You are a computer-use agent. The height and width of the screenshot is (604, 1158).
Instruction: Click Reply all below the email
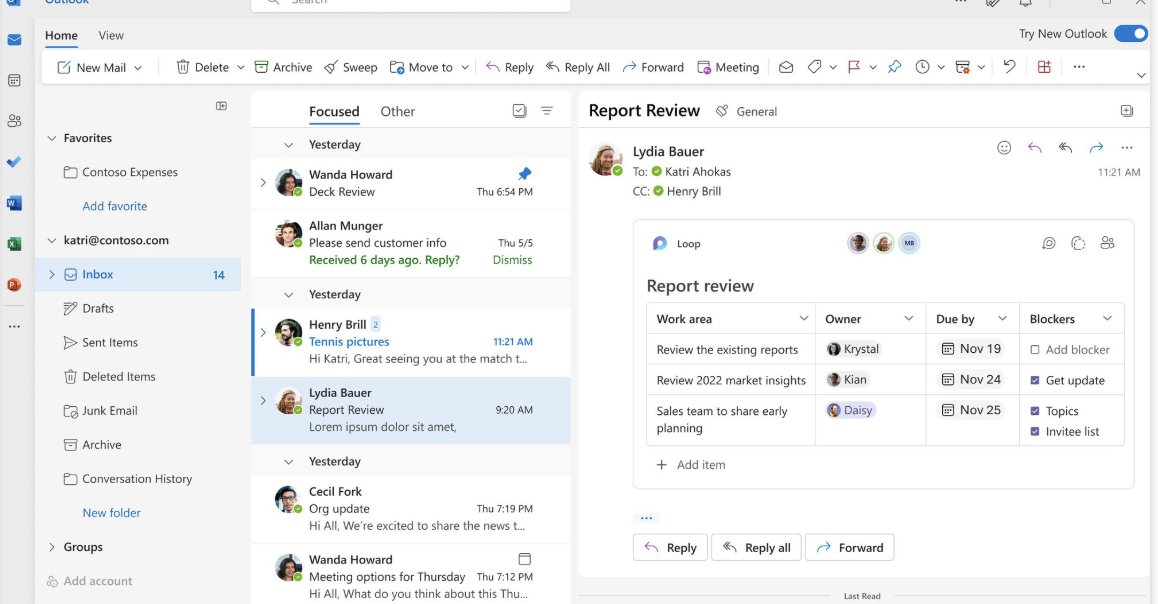tap(756, 547)
